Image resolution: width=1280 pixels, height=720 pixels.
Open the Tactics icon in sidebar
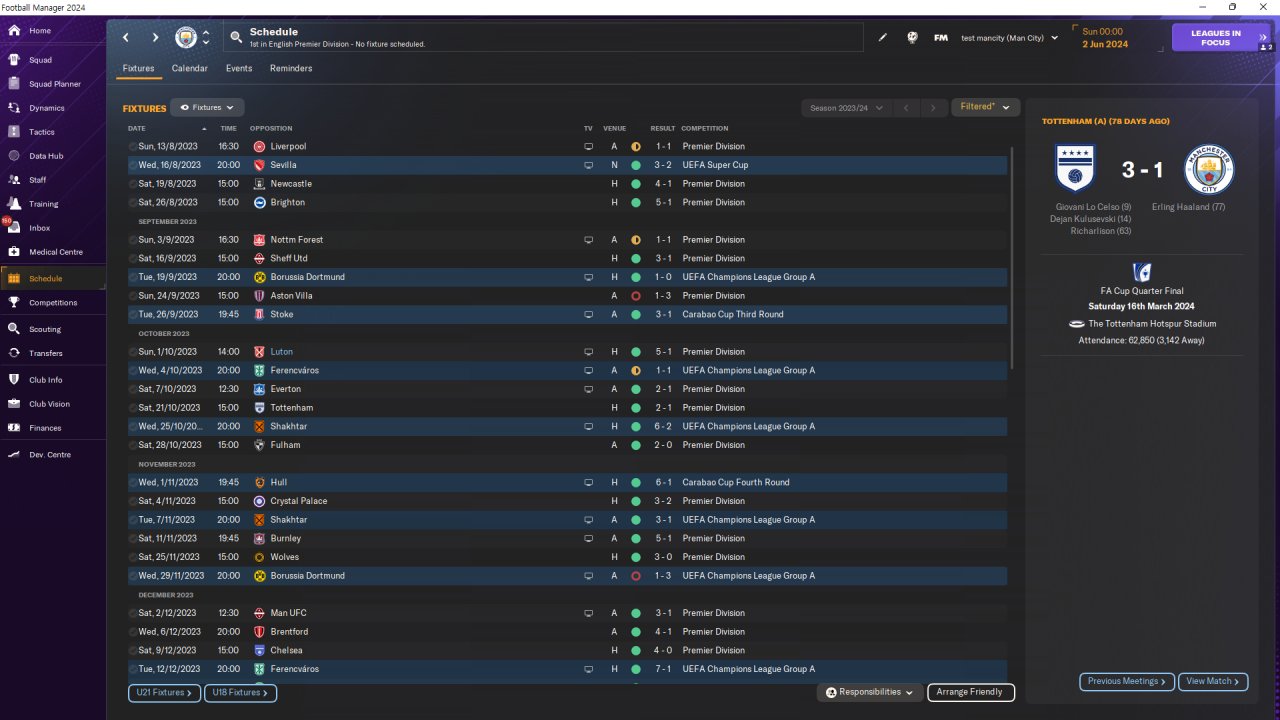click(x=14, y=132)
